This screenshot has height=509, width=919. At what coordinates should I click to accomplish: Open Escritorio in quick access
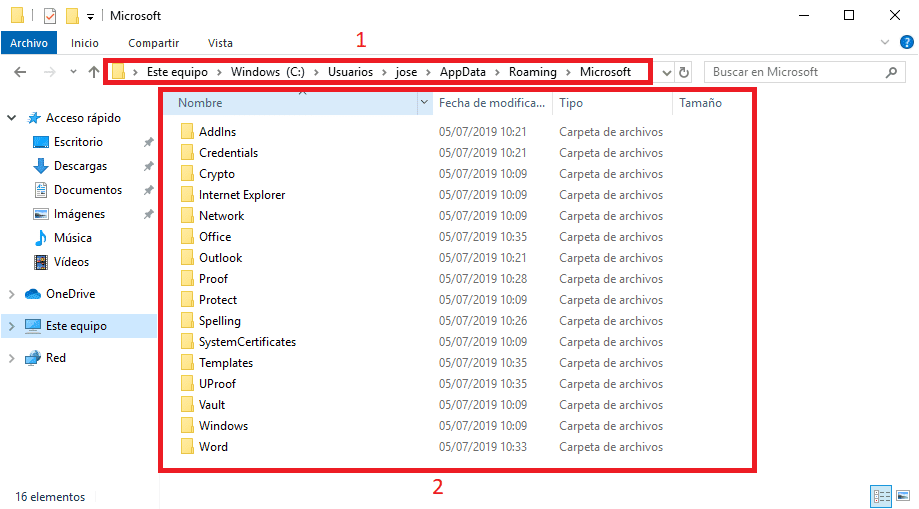78,142
